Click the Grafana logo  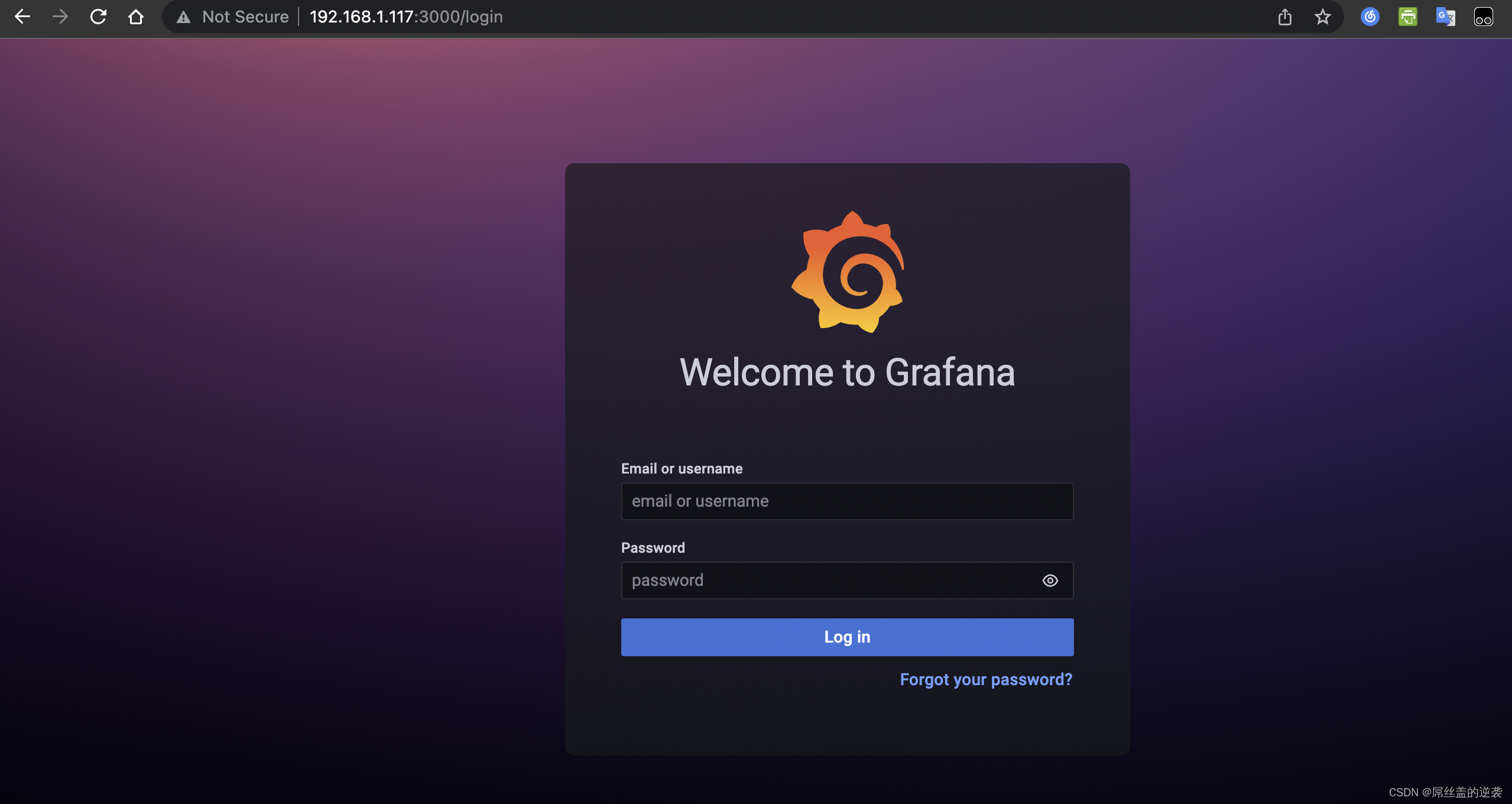[x=848, y=272]
